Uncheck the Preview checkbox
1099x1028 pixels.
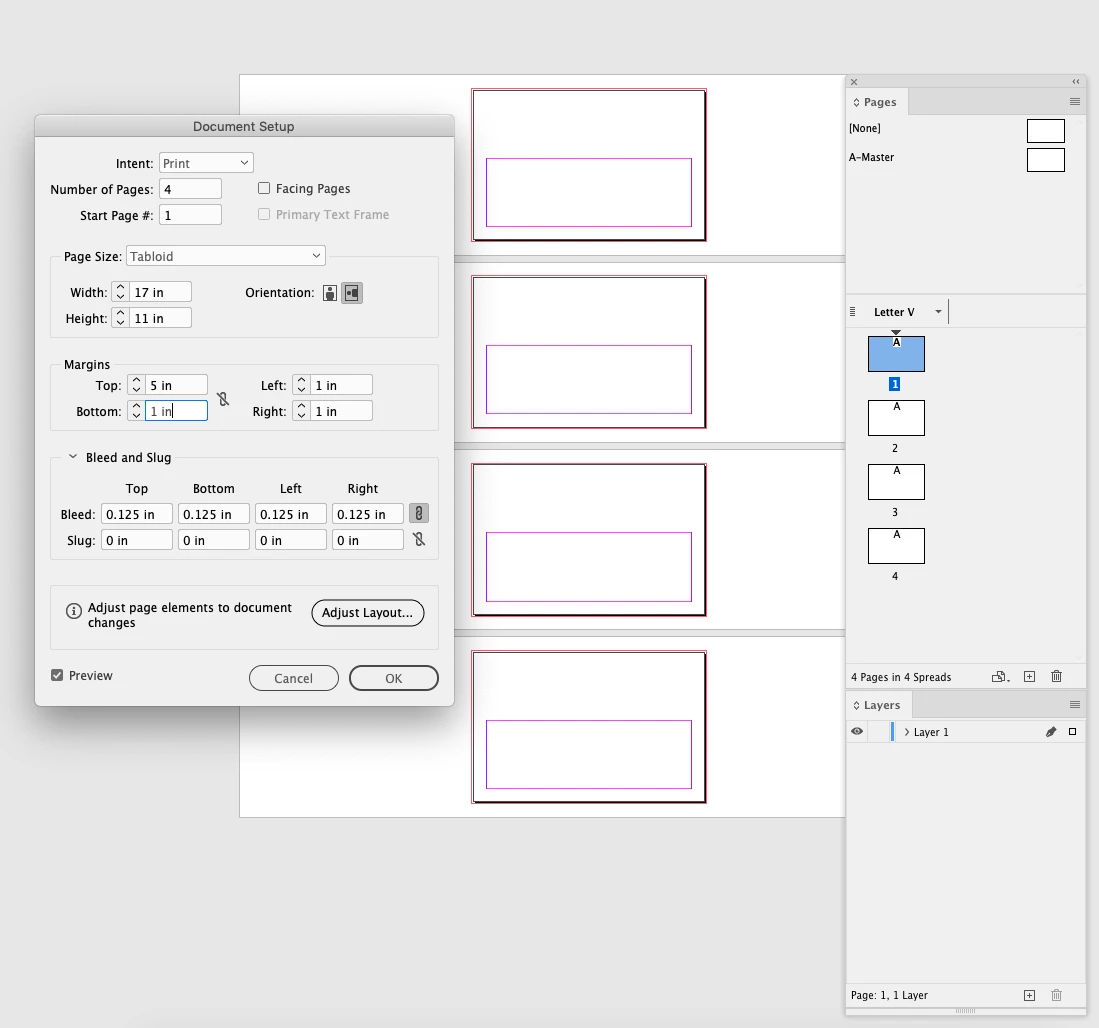coord(57,675)
